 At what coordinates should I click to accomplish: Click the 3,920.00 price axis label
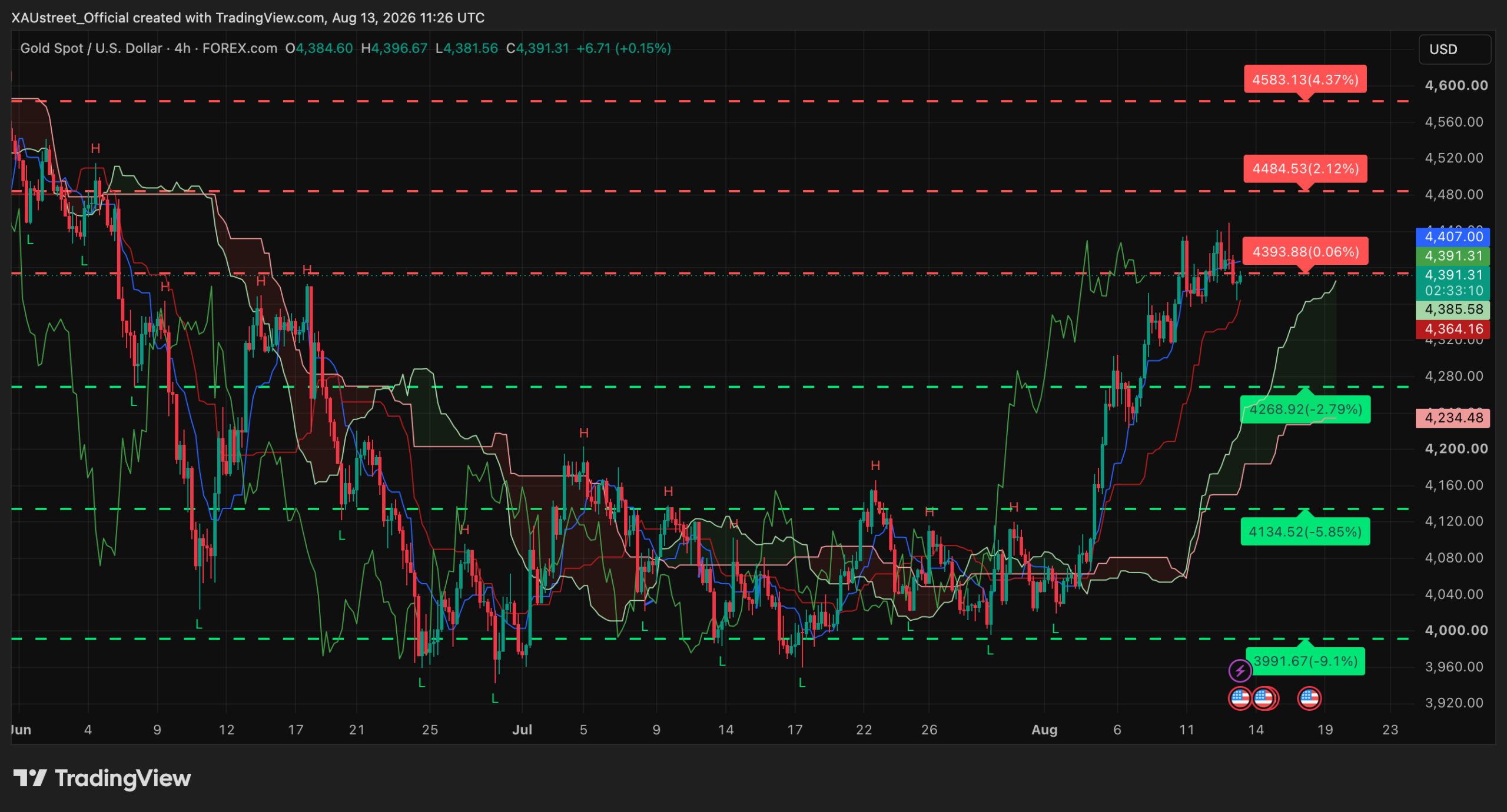pyautogui.click(x=1453, y=703)
